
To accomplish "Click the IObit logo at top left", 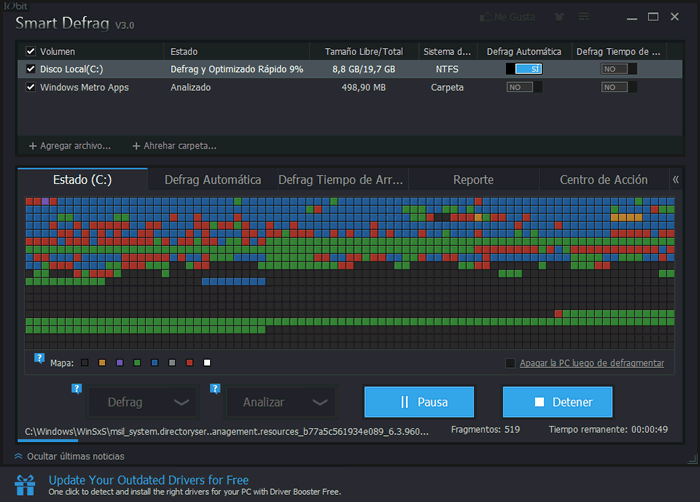I will (x=16, y=6).
